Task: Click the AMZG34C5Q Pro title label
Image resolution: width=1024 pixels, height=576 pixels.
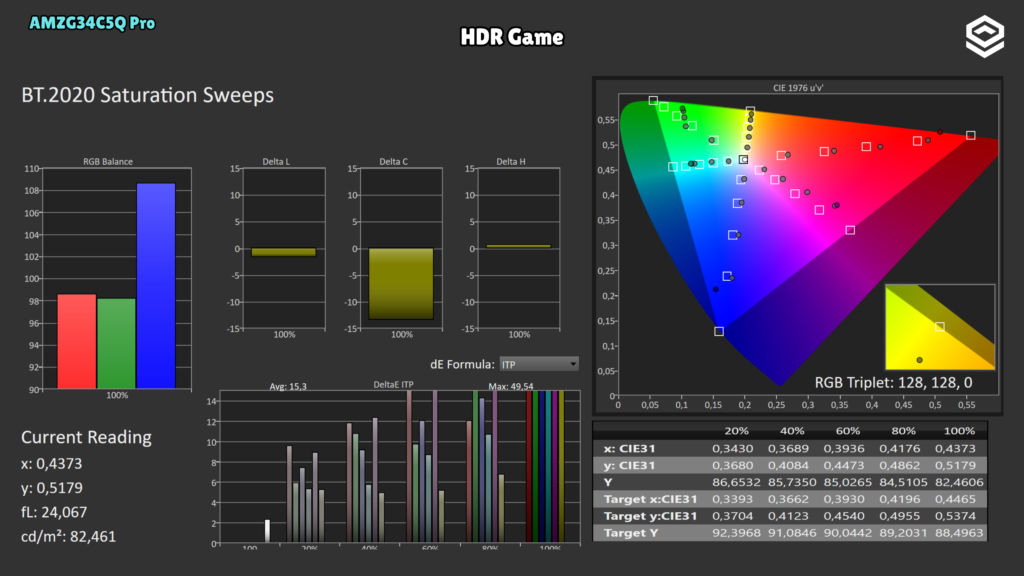Action: tap(92, 23)
